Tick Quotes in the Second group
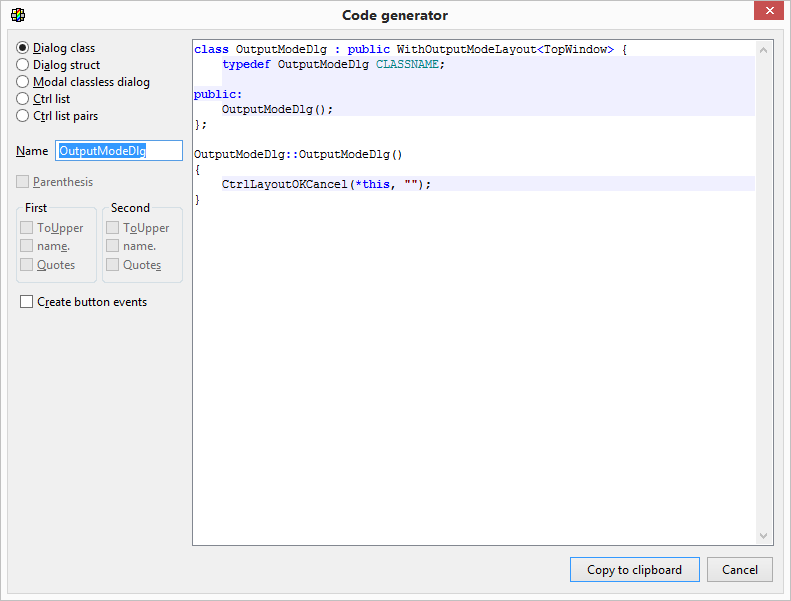The width and height of the screenshot is (791, 601). click(x=113, y=265)
